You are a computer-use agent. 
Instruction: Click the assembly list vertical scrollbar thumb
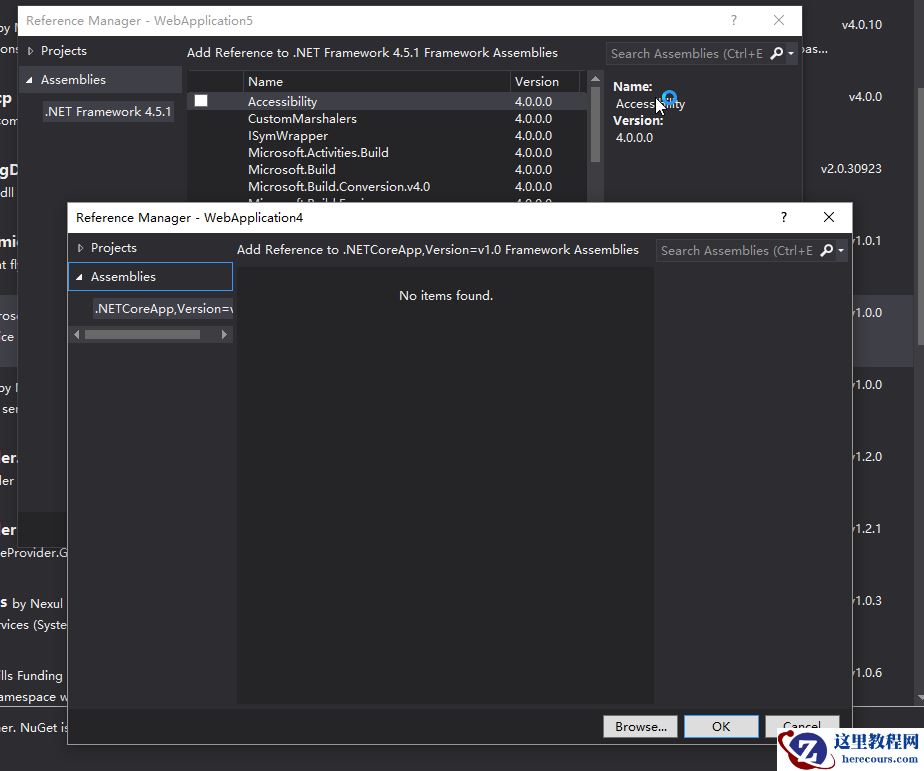[x=595, y=124]
